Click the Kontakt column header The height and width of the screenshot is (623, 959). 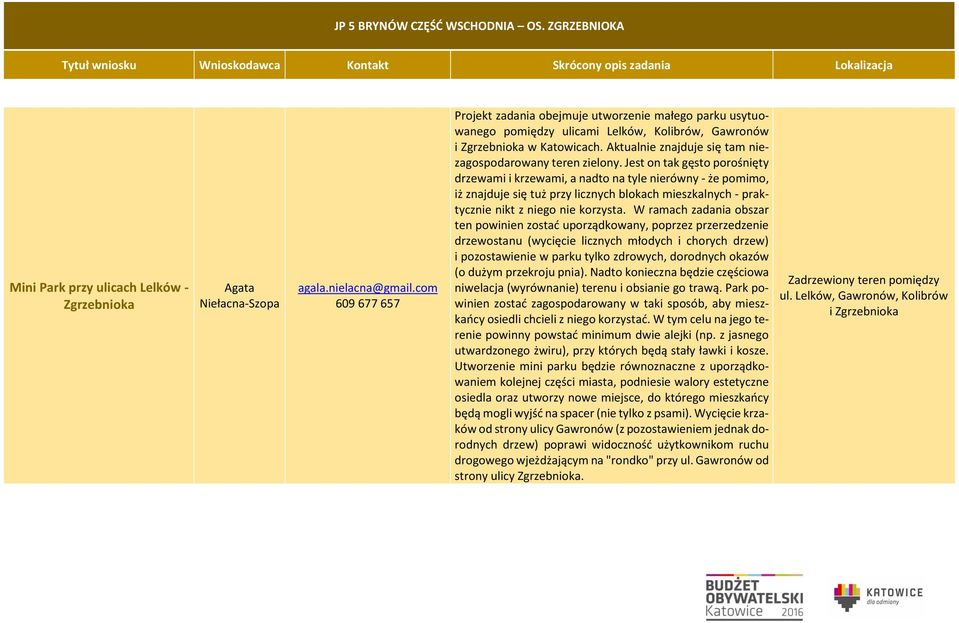pyautogui.click(x=368, y=65)
